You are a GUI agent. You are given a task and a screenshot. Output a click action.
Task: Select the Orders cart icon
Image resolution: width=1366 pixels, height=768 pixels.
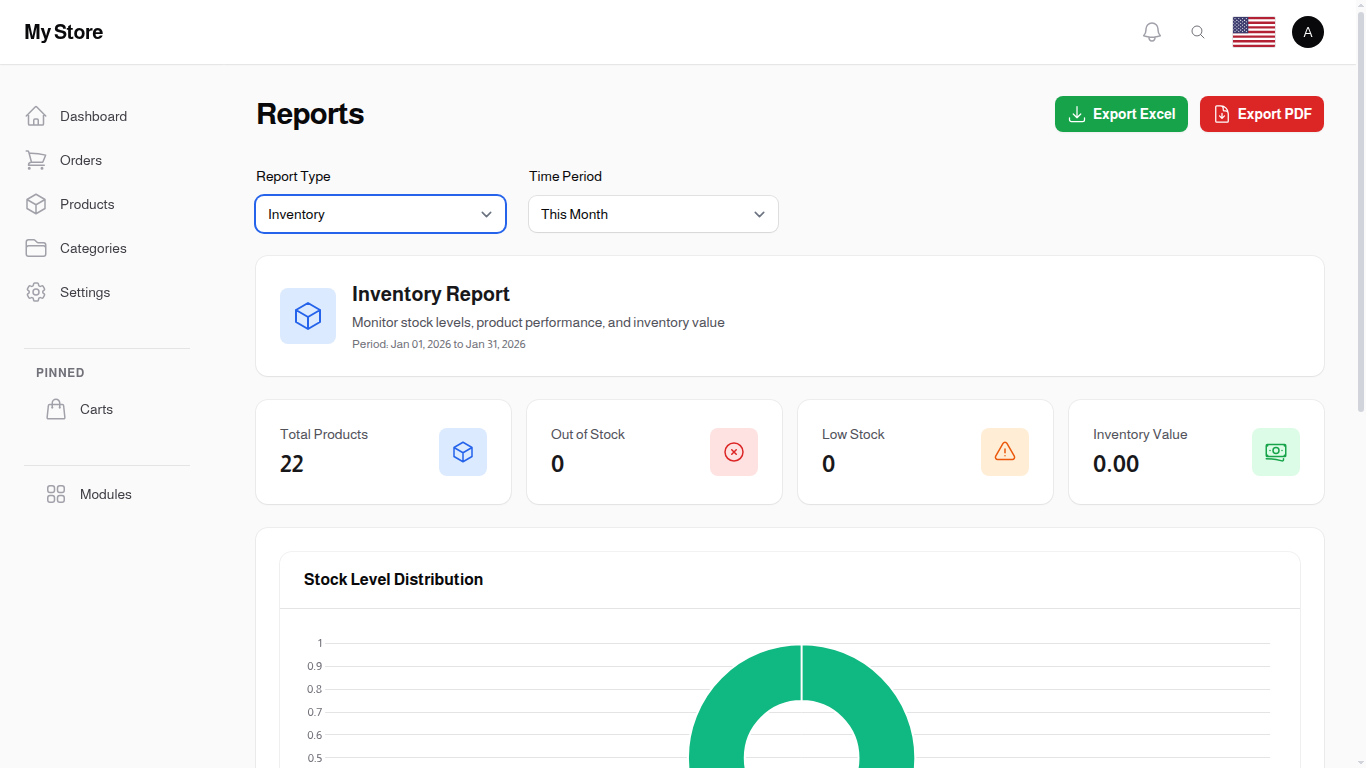click(36, 160)
